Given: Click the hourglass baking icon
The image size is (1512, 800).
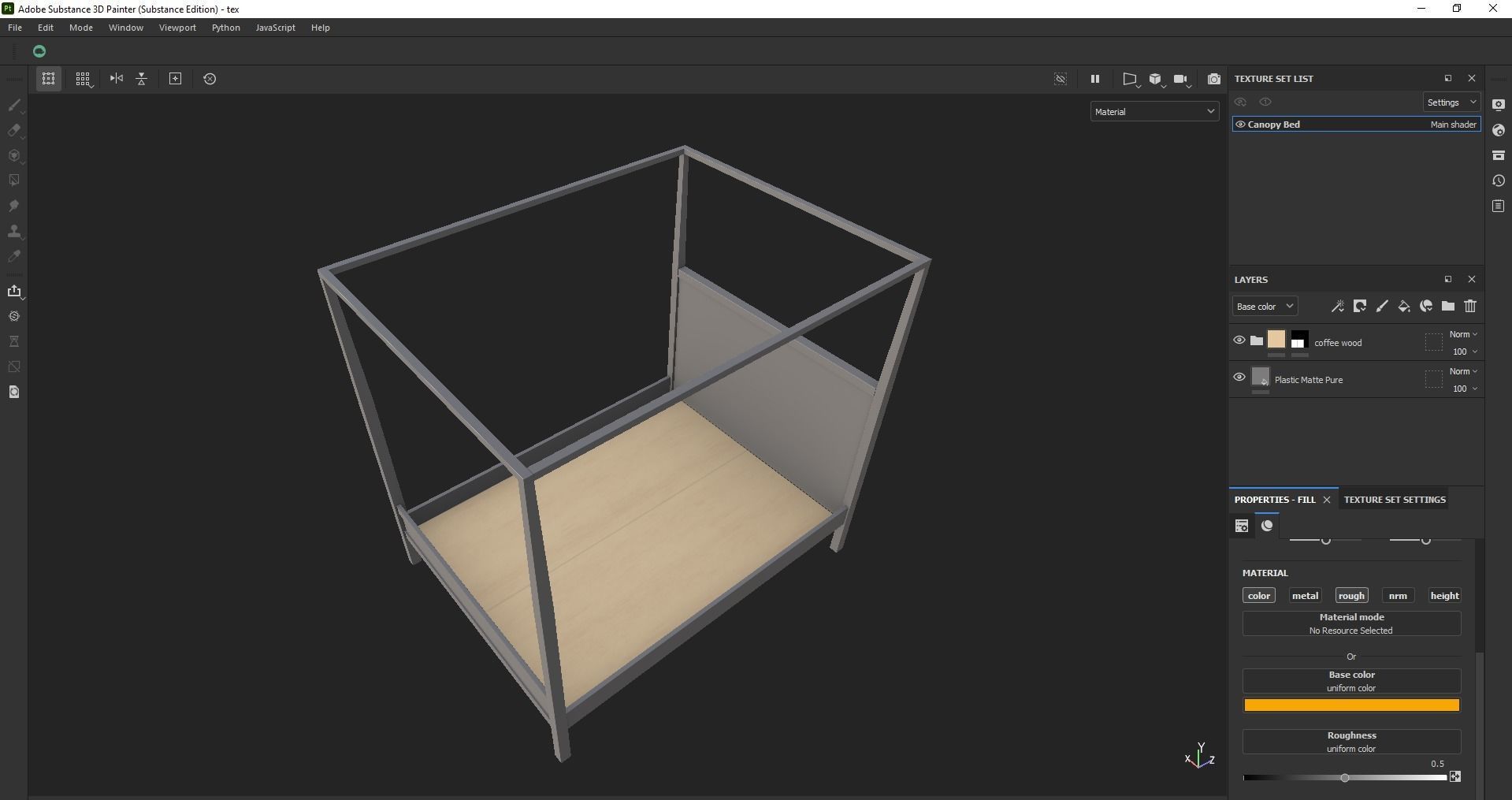Looking at the screenshot, I should 14,341.
